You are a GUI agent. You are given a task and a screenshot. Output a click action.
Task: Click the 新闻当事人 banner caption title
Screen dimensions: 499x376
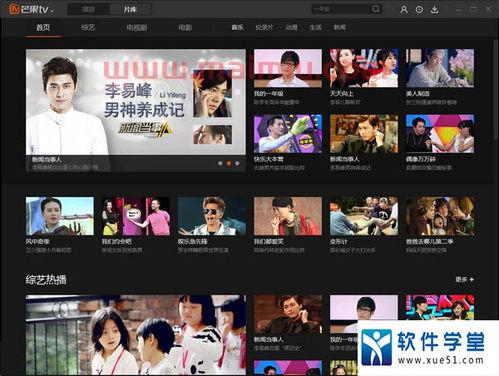pyautogui.click(x=47, y=160)
